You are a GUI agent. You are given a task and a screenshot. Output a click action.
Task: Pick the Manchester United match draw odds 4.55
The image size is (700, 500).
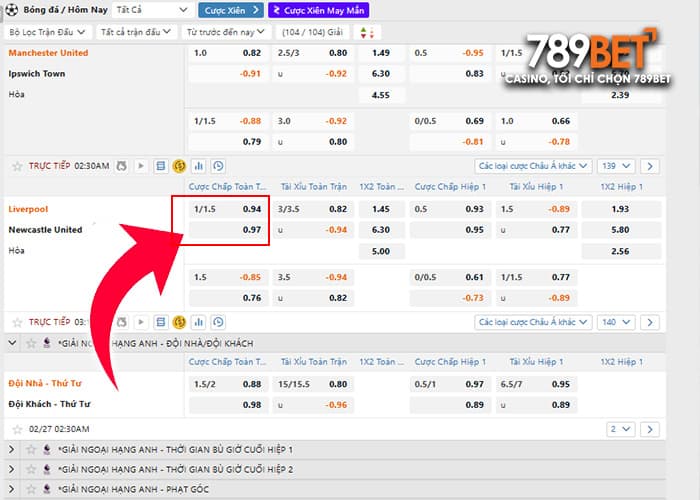point(381,95)
